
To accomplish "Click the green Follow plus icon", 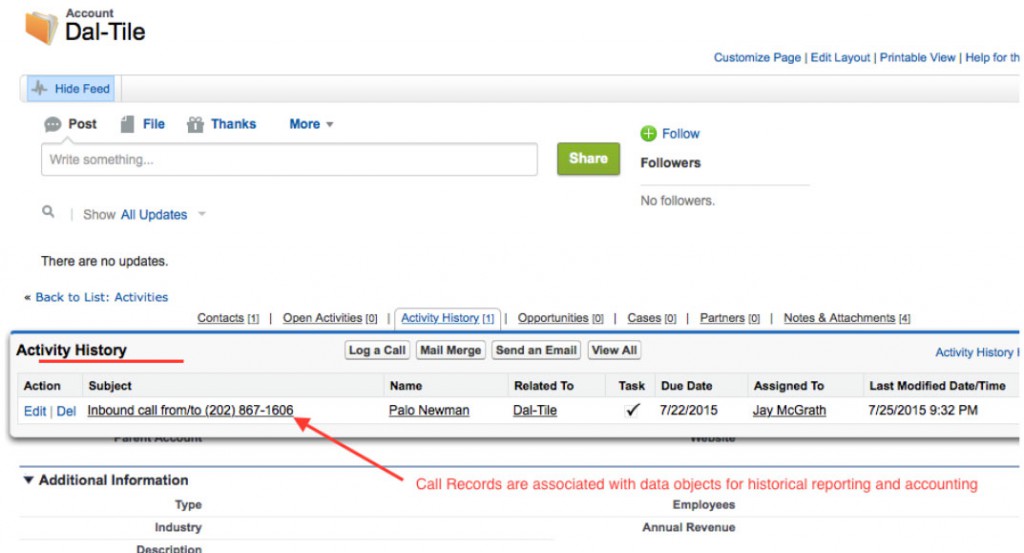I will click(x=648, y=134).
